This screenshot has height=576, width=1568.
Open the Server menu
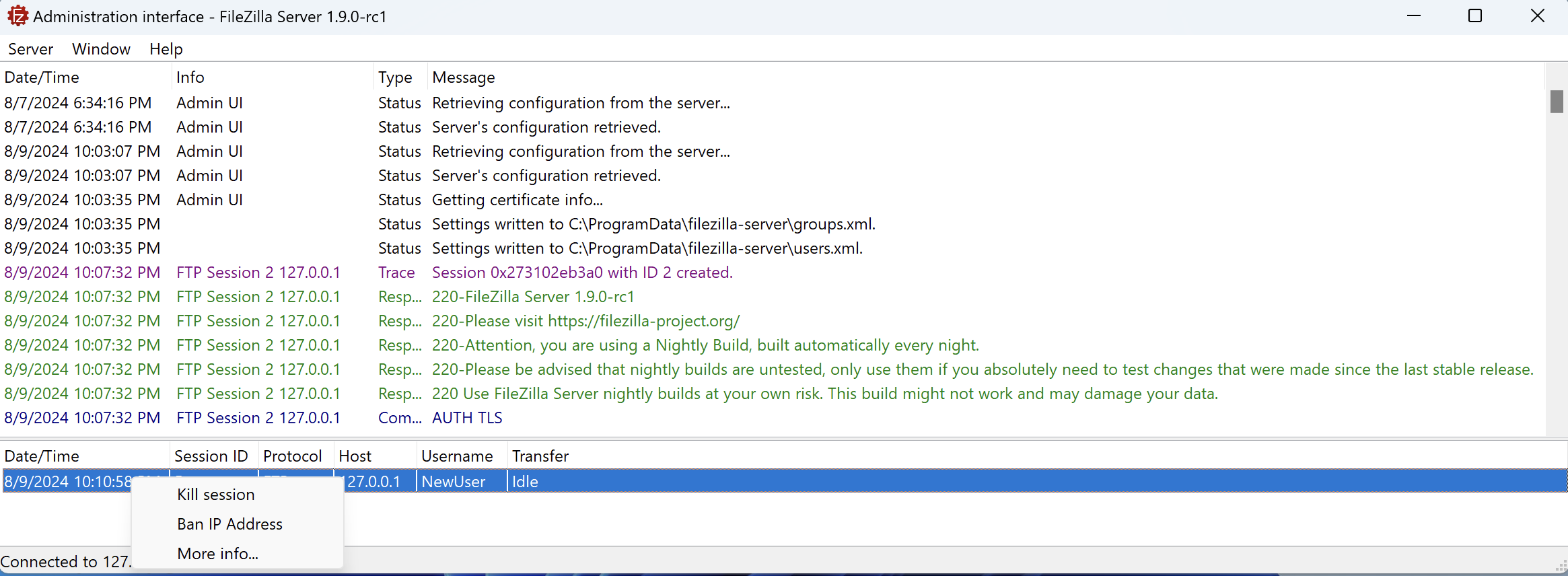click(x=30, y=49)
